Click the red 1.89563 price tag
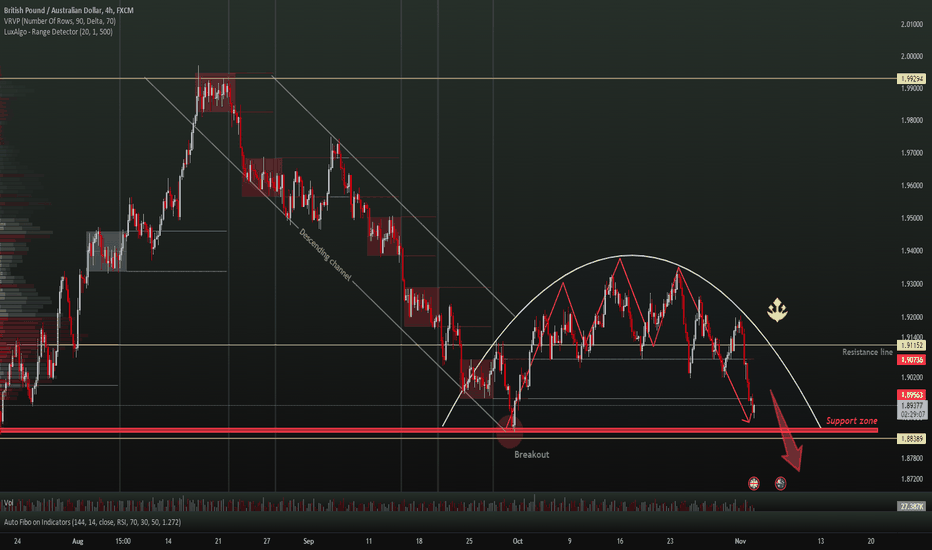 [x=911, y=395]
